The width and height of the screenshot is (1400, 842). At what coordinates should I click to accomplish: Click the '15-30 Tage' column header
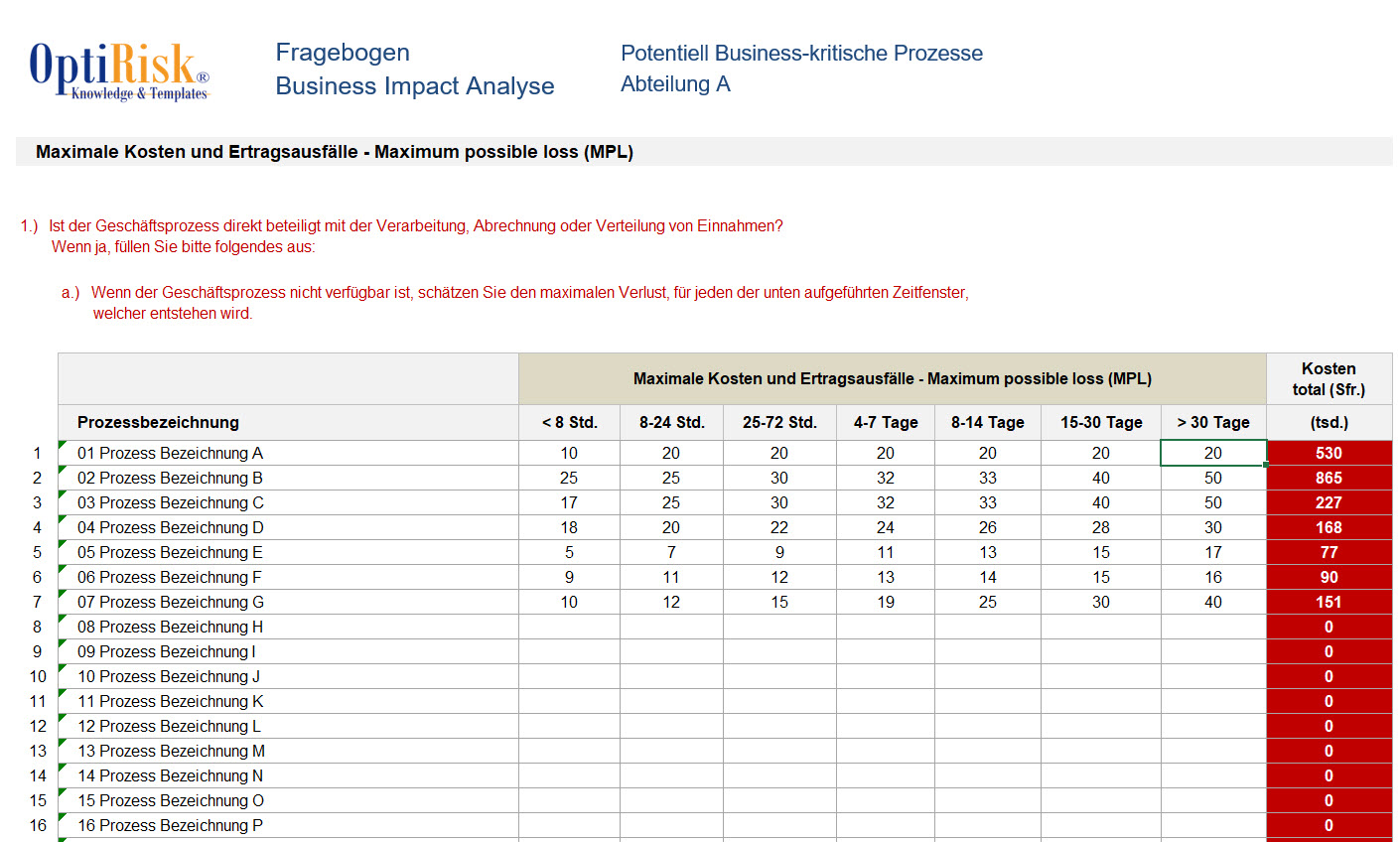(1100, 422)
